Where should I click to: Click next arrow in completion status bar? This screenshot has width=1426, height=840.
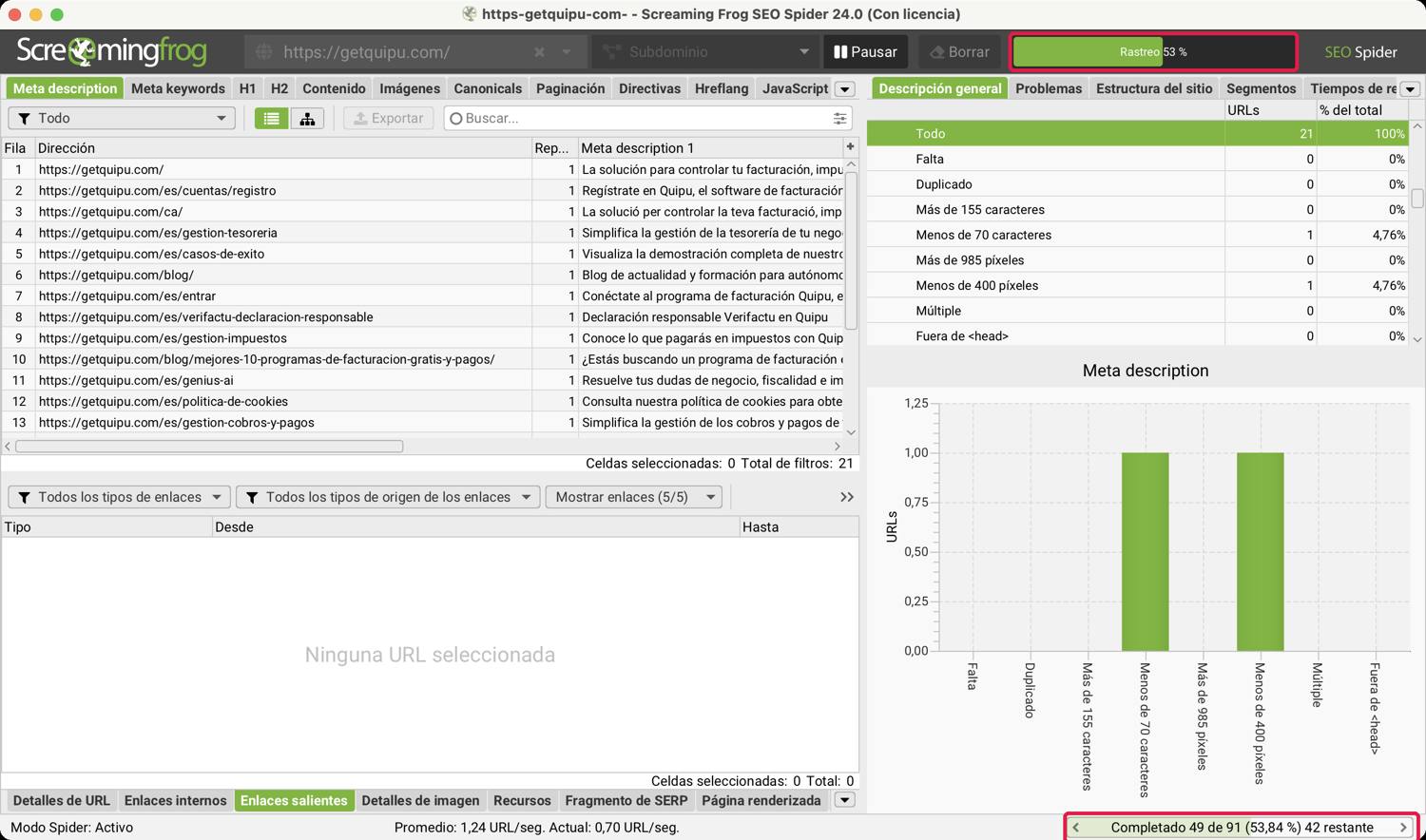pos(1403,828)
